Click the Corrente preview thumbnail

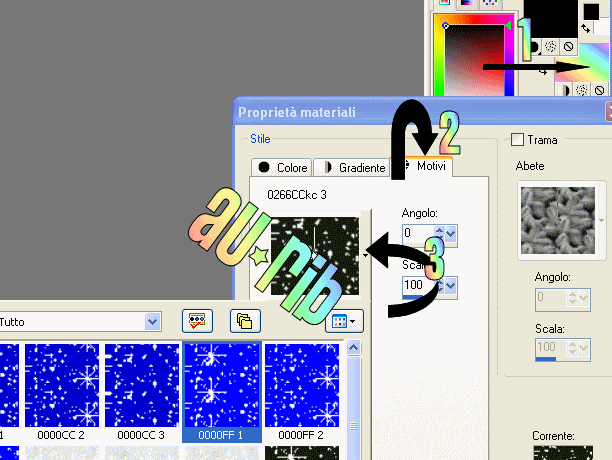click(563, 453)
